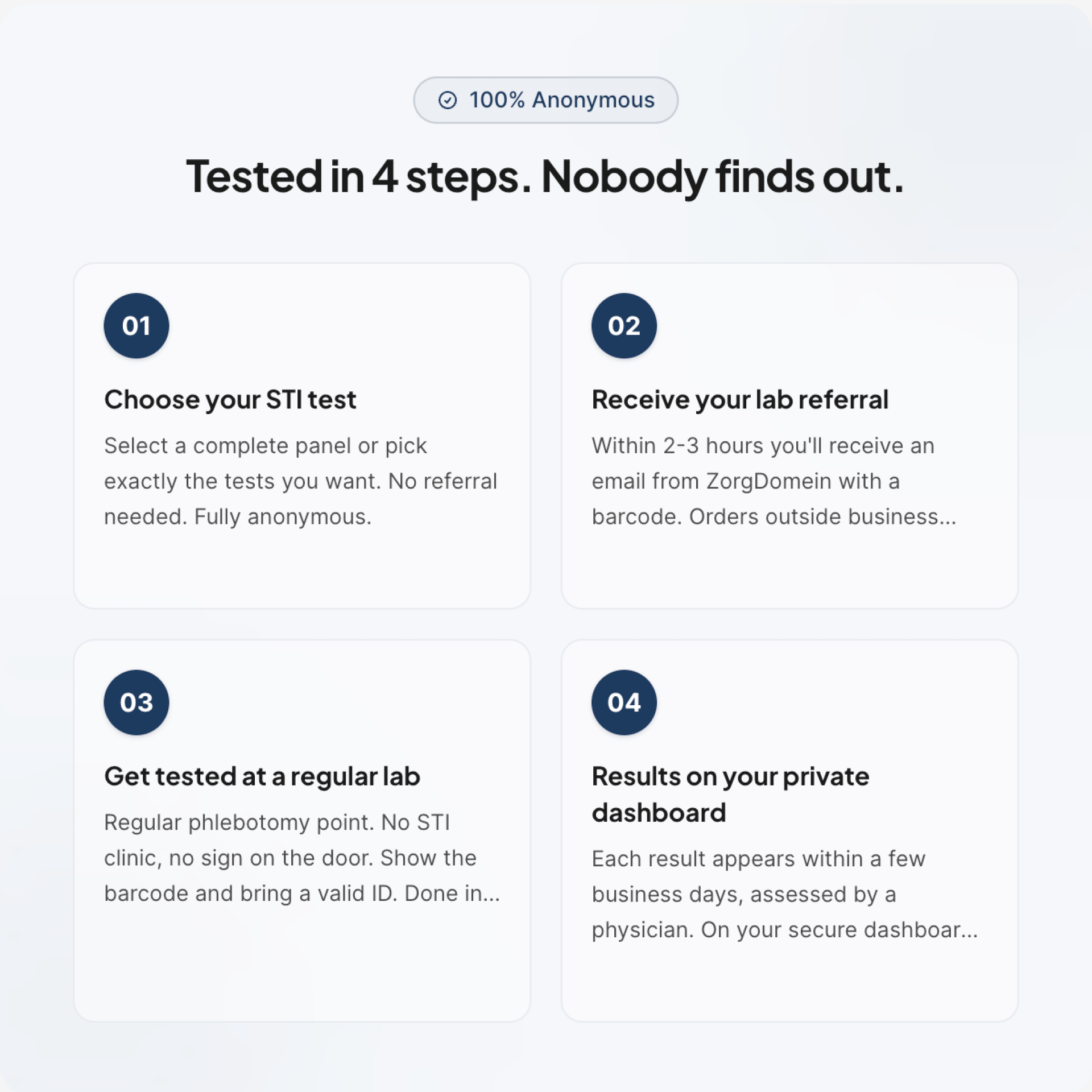Click the 04 step number circle

(x=624, y=702)
